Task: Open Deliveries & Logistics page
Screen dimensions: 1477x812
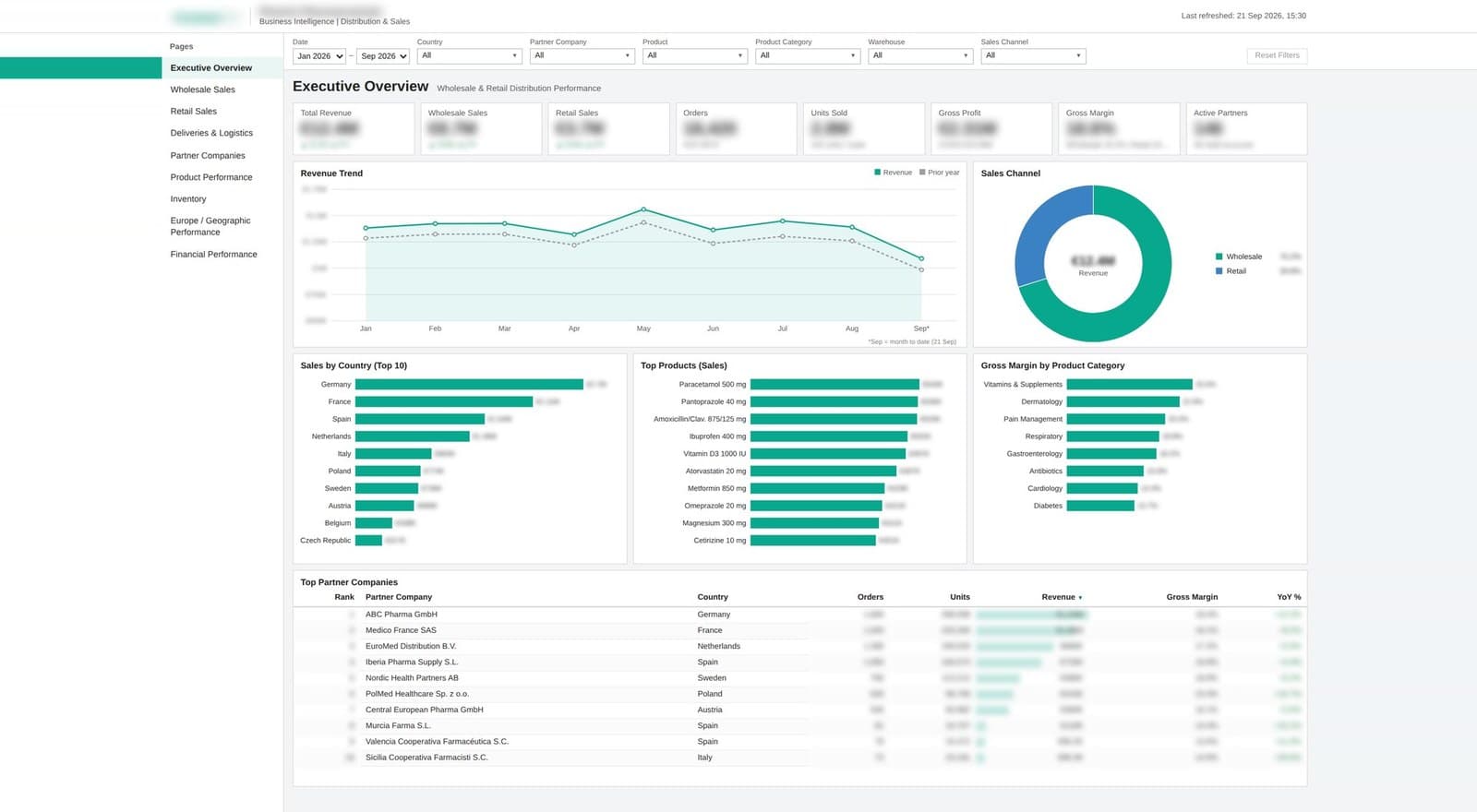Action: tap(211, 133)
